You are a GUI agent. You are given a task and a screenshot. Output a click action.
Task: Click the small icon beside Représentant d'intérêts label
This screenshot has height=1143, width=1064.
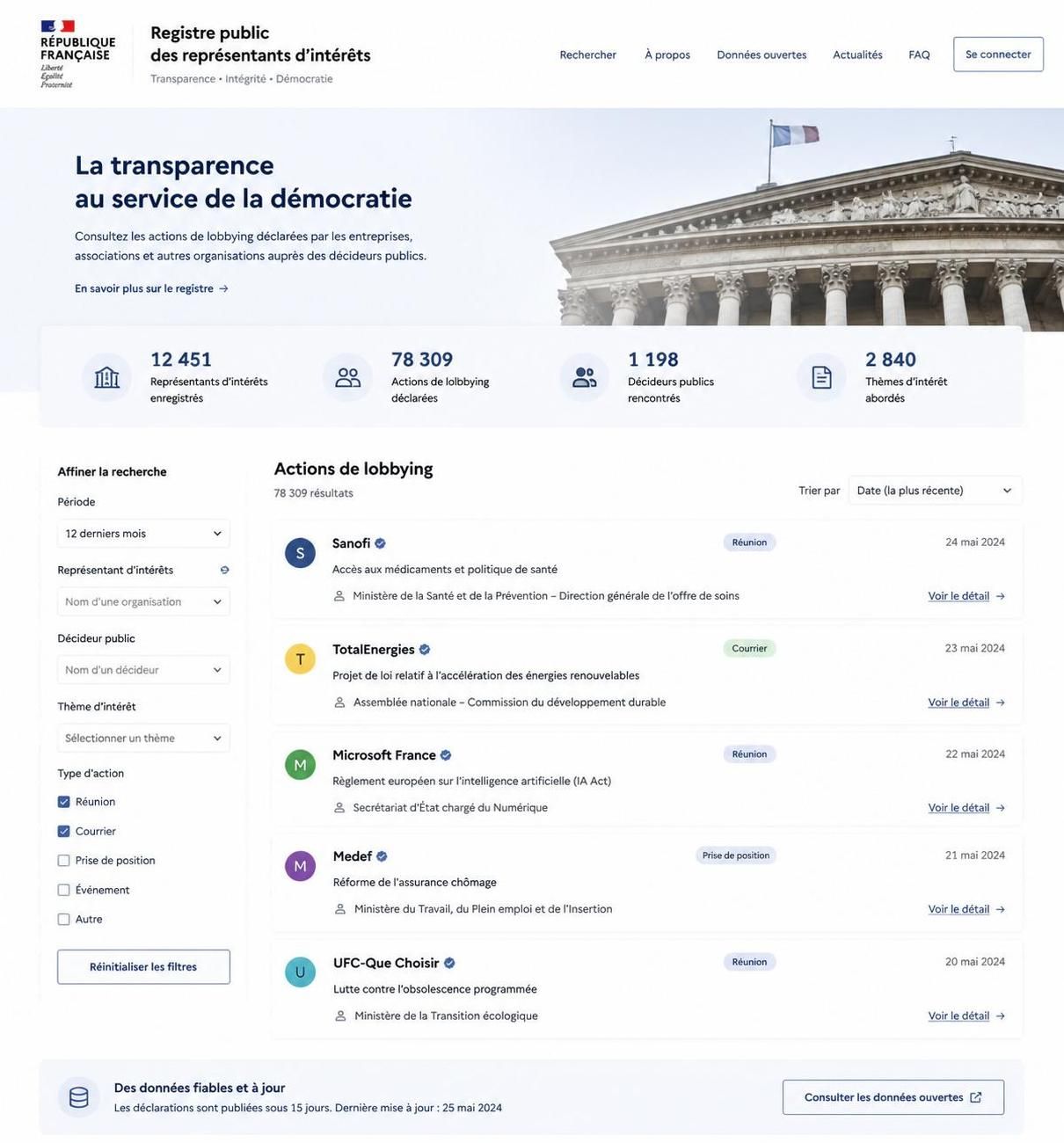pos(224,570)
